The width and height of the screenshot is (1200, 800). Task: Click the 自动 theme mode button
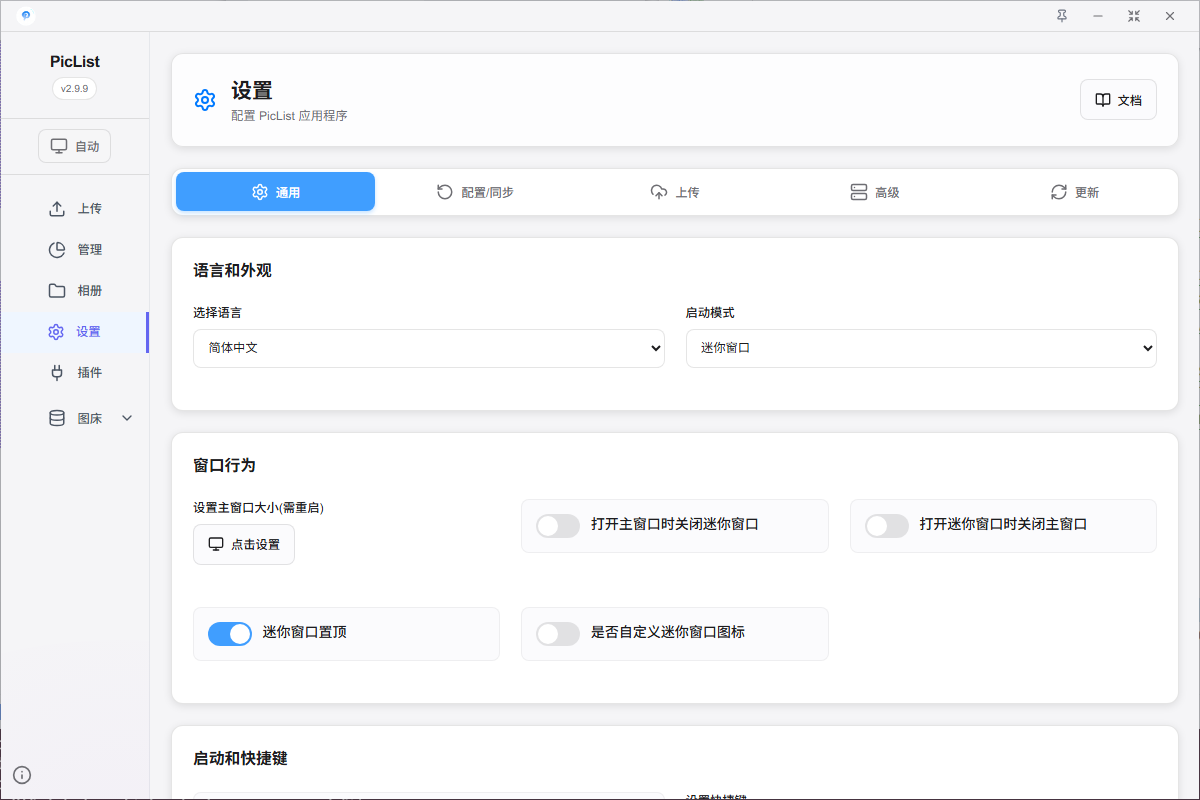(75, 146)
